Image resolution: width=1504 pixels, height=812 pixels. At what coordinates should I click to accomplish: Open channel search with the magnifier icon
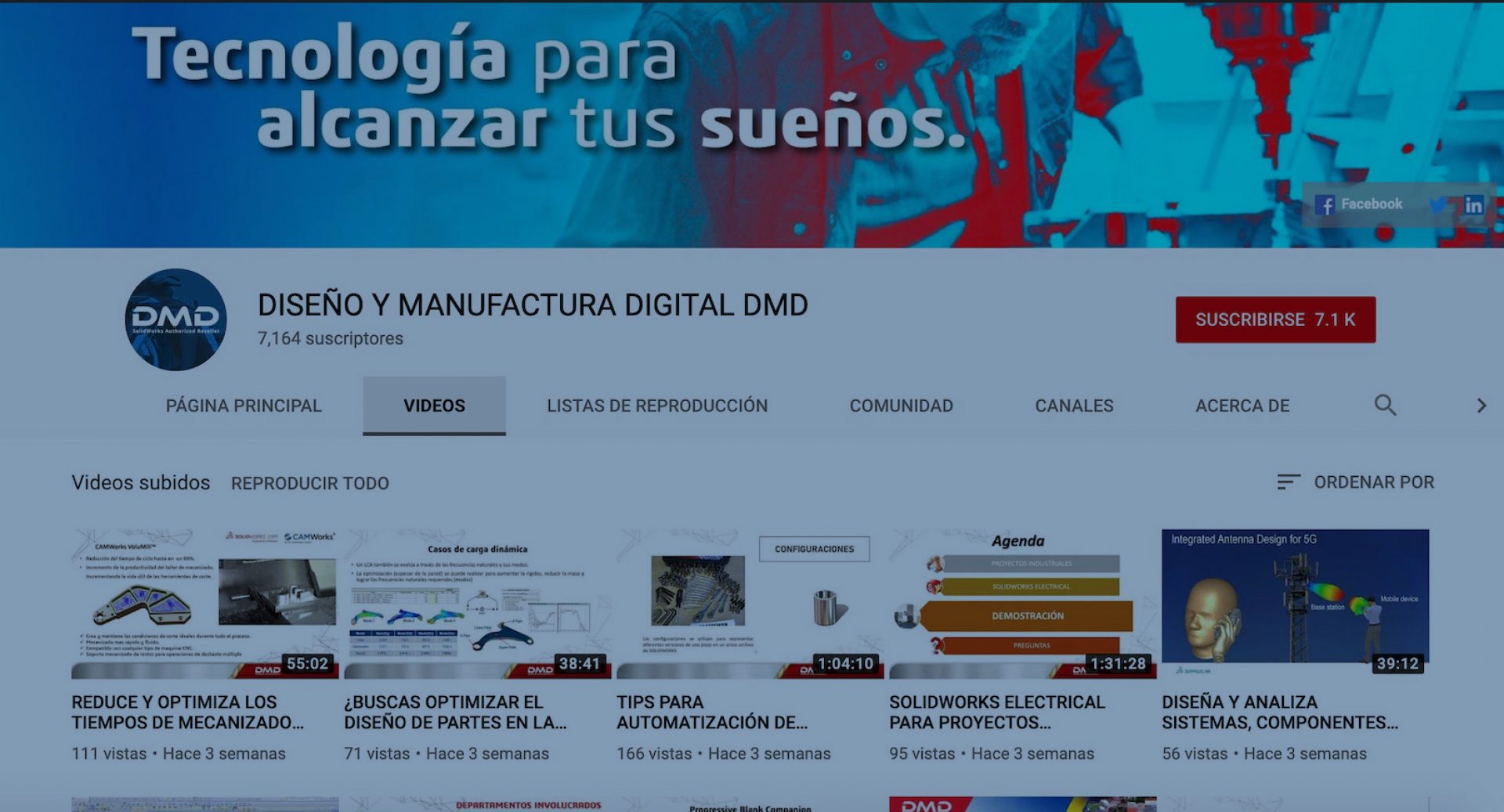pos(1385,406)
